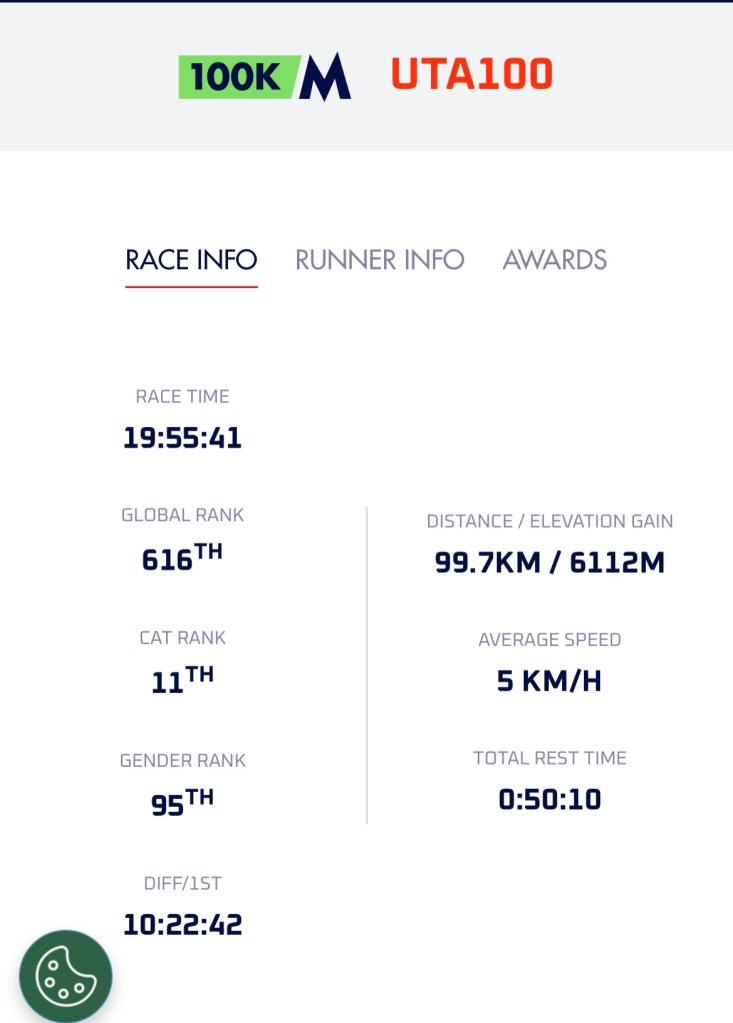Select the DISTANCE / ELEVATION GAIN label
Screen dimensions: 733x1023
pos(550,521)
